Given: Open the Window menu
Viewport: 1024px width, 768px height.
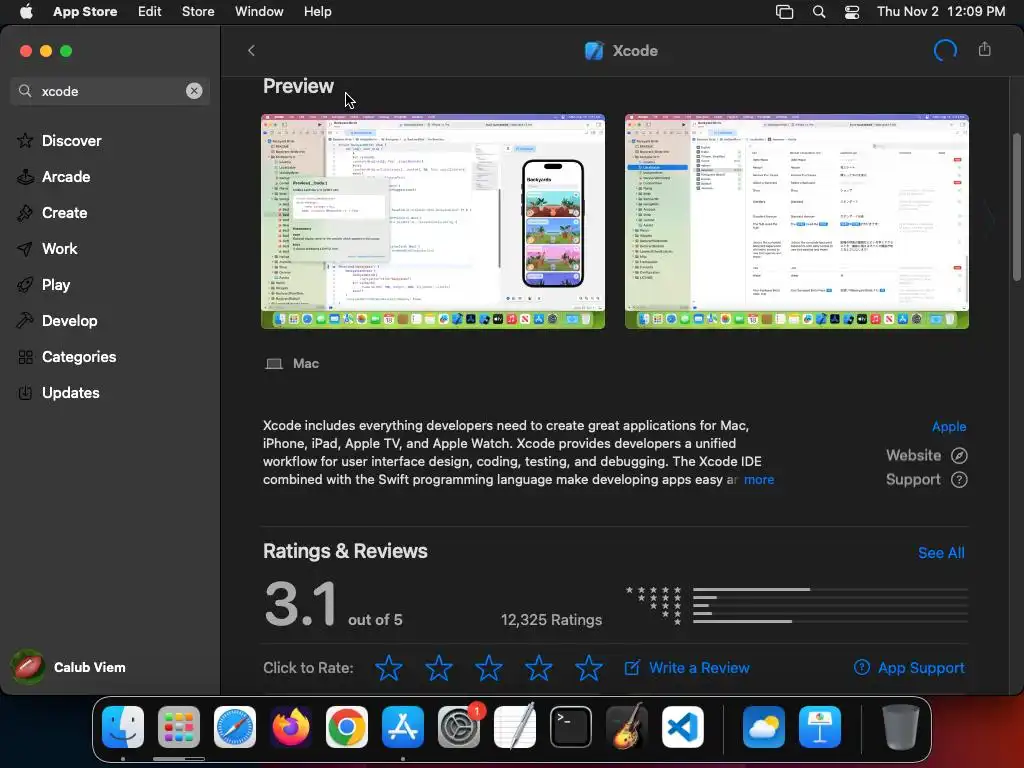Looking at the screenshot, I should pos(259,11).
